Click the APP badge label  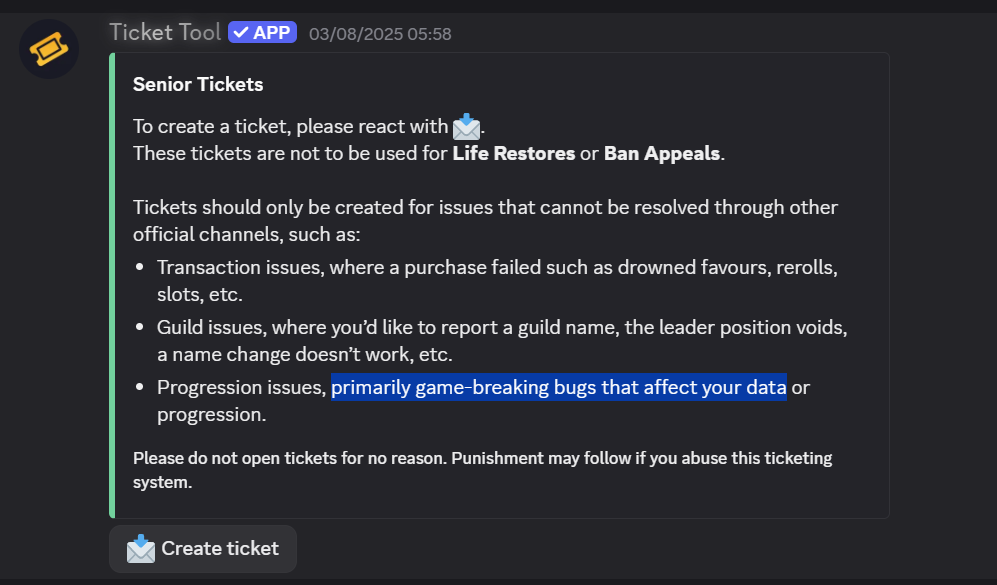(271, 33)
